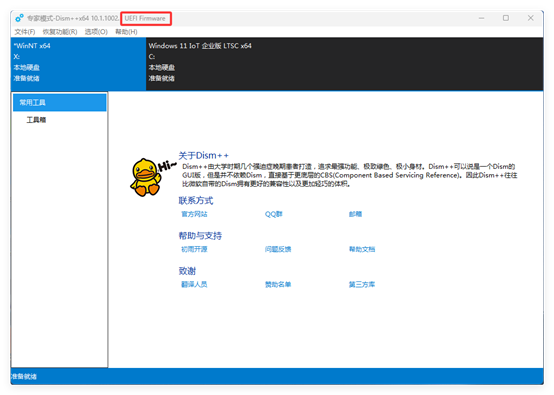Click the 关于Dism++ heading

coord(204,155)
